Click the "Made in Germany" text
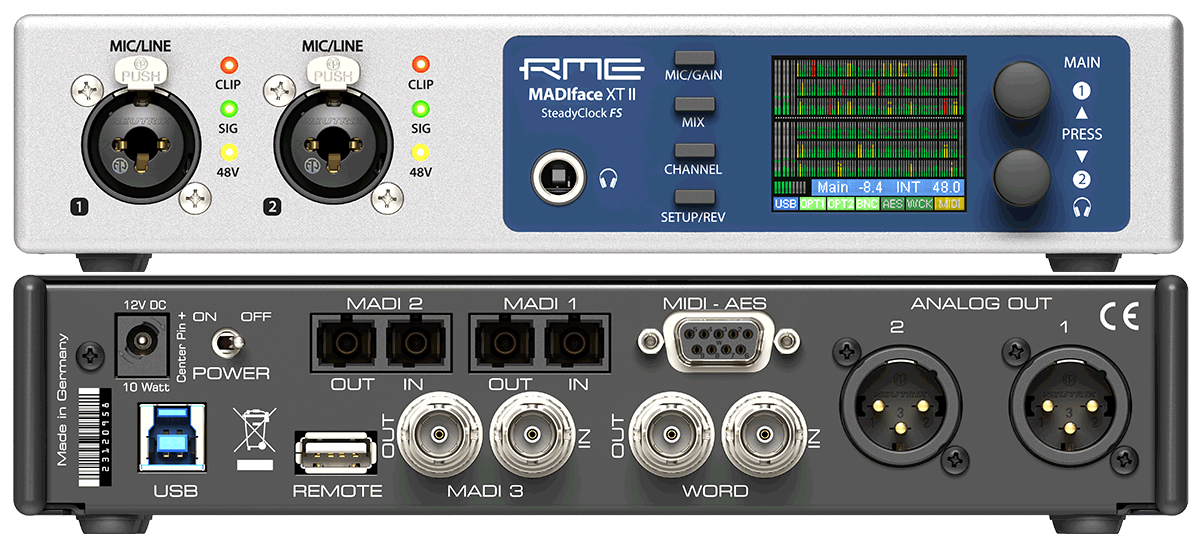 point(62,399)
